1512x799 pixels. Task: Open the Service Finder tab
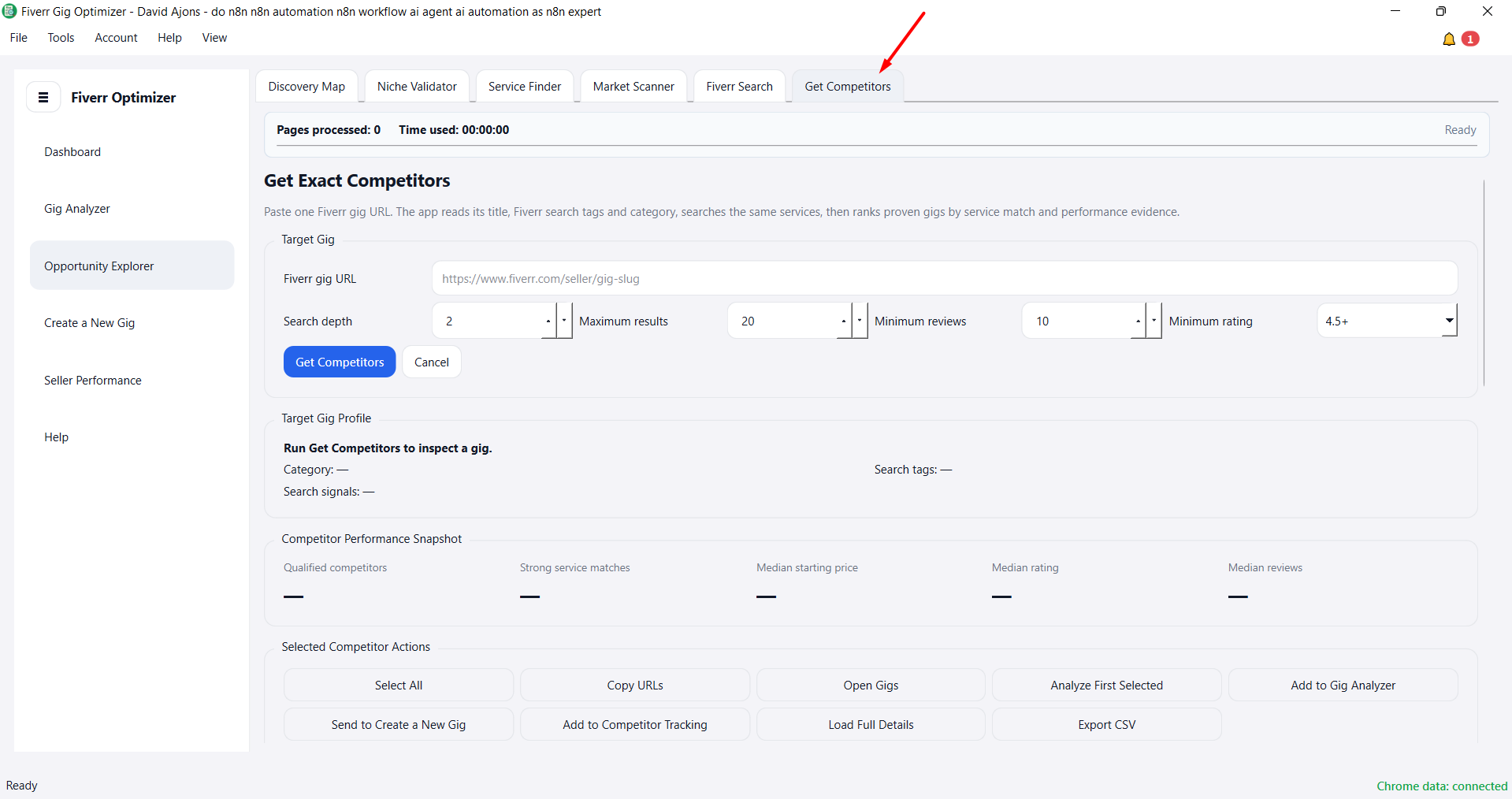tap(525, 87)
